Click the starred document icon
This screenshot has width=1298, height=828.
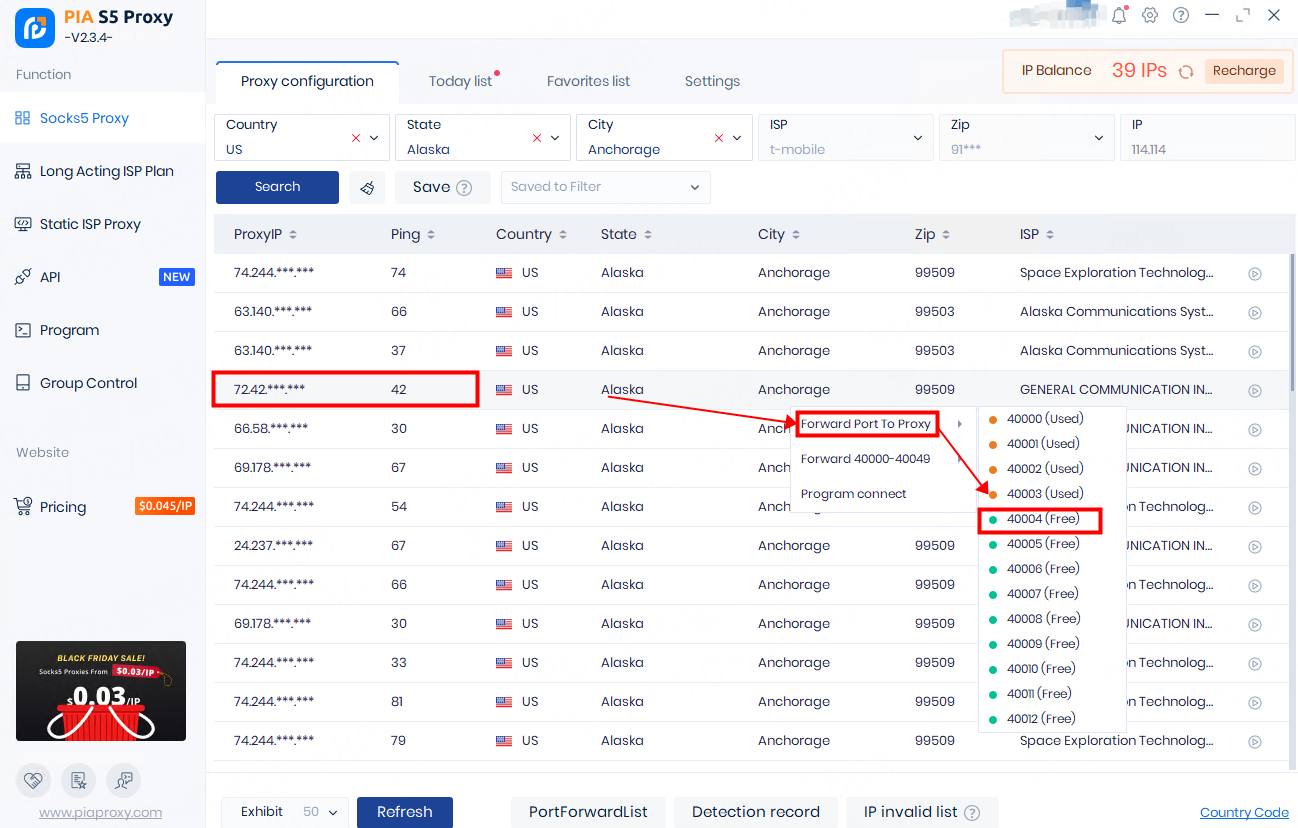[x=79, y=780]
